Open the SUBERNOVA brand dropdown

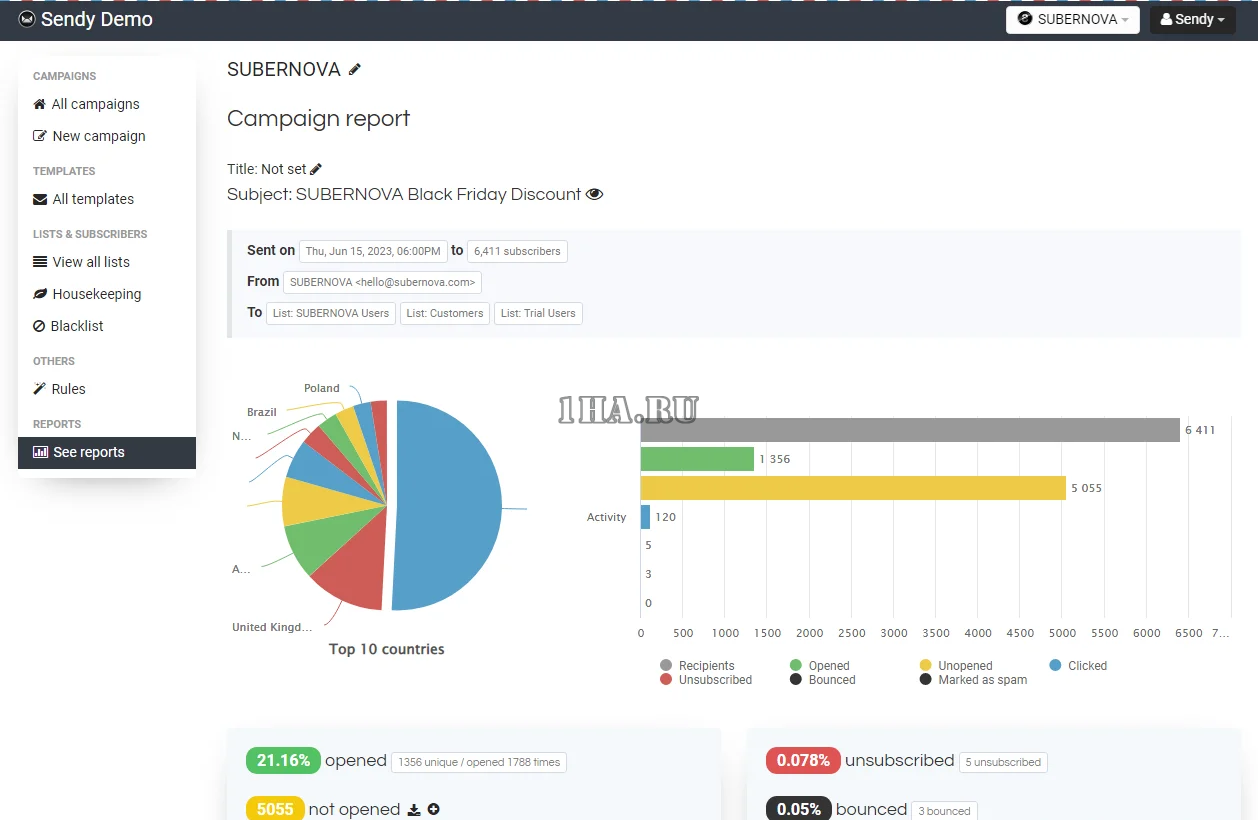point(1072,19)
